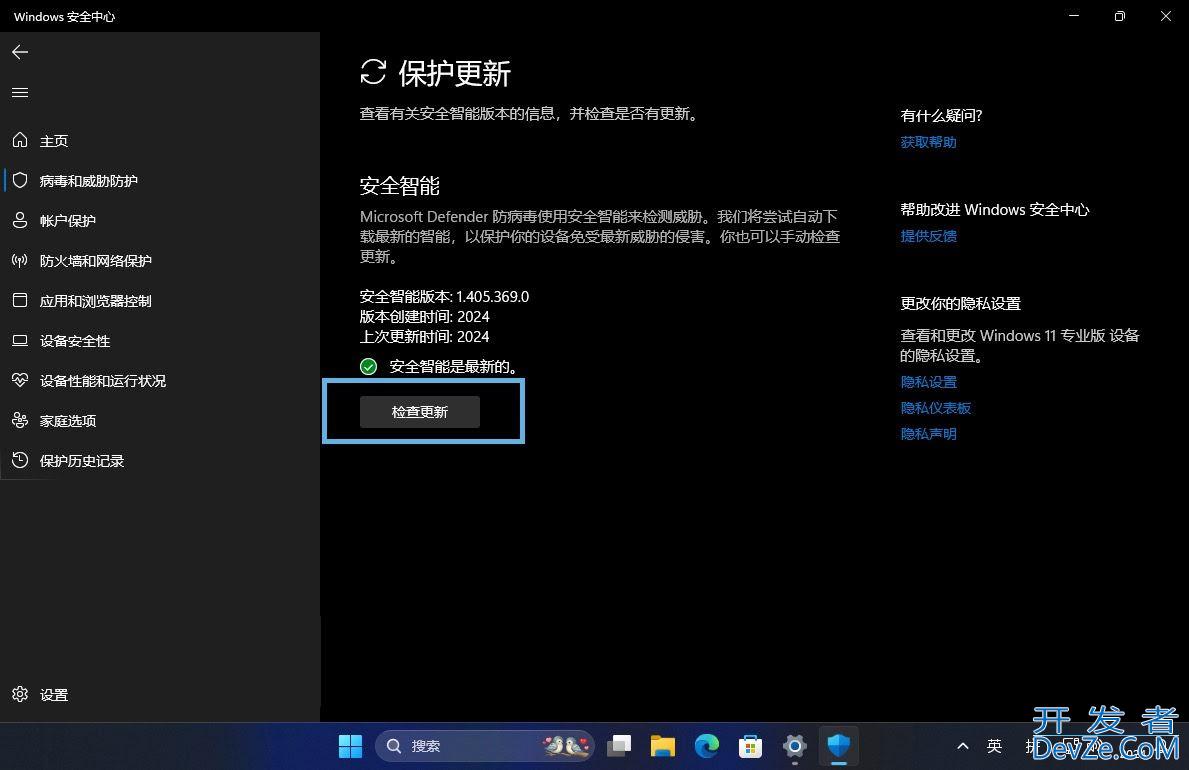Open 设备安全性 page
The height and width of the screenshot is (770, 1189).
[75, 341]
